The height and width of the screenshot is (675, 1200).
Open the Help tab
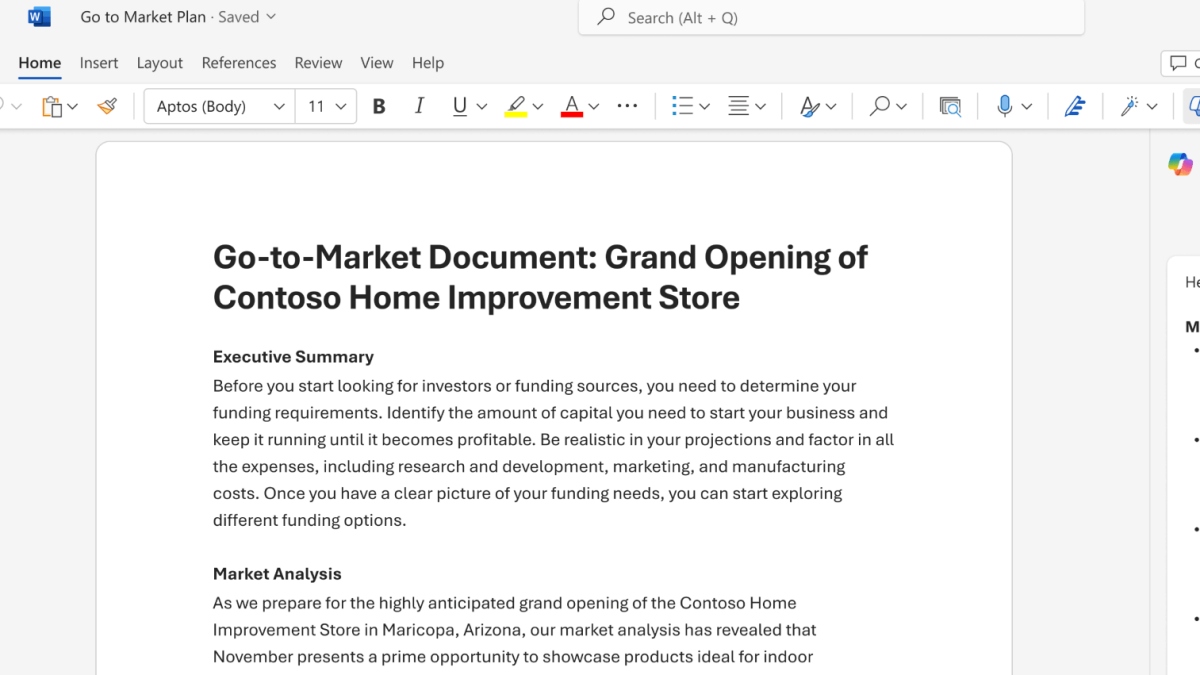coord(428,63)
